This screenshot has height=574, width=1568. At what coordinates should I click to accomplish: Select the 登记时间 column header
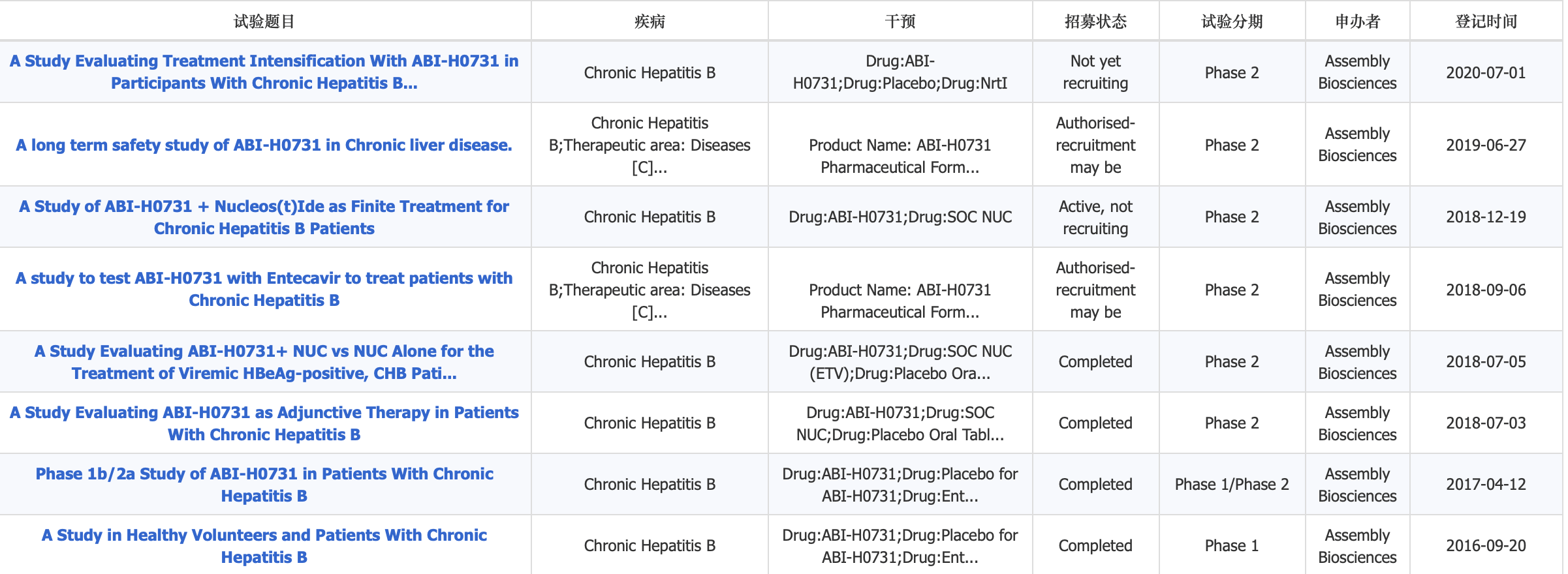1486,22
